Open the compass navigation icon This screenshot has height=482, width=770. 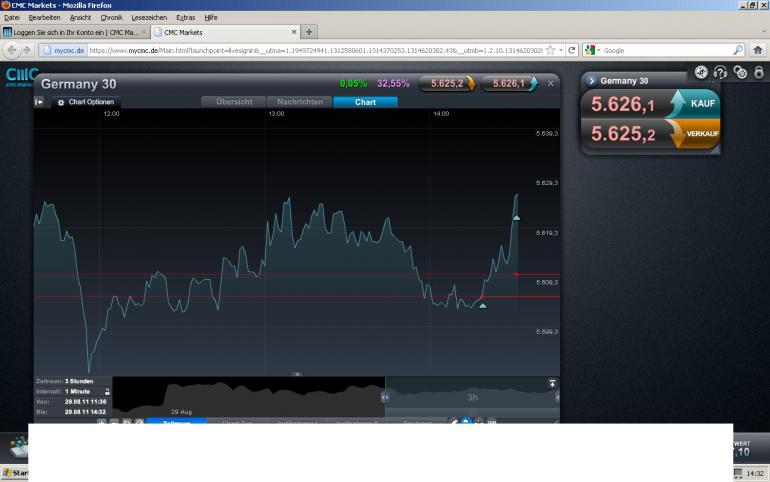[701, 73]
